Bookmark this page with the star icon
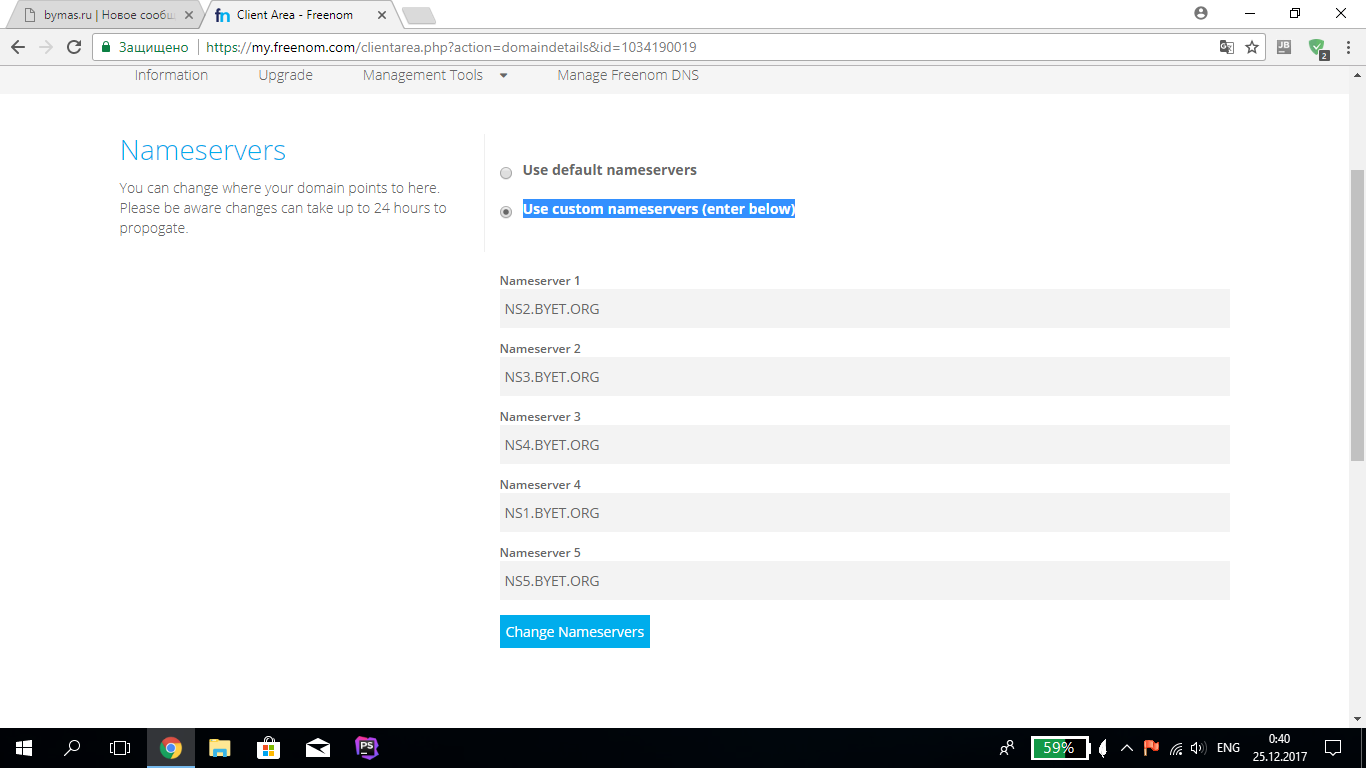Screen dimensions: 1366x768 tap(1251, 47)
